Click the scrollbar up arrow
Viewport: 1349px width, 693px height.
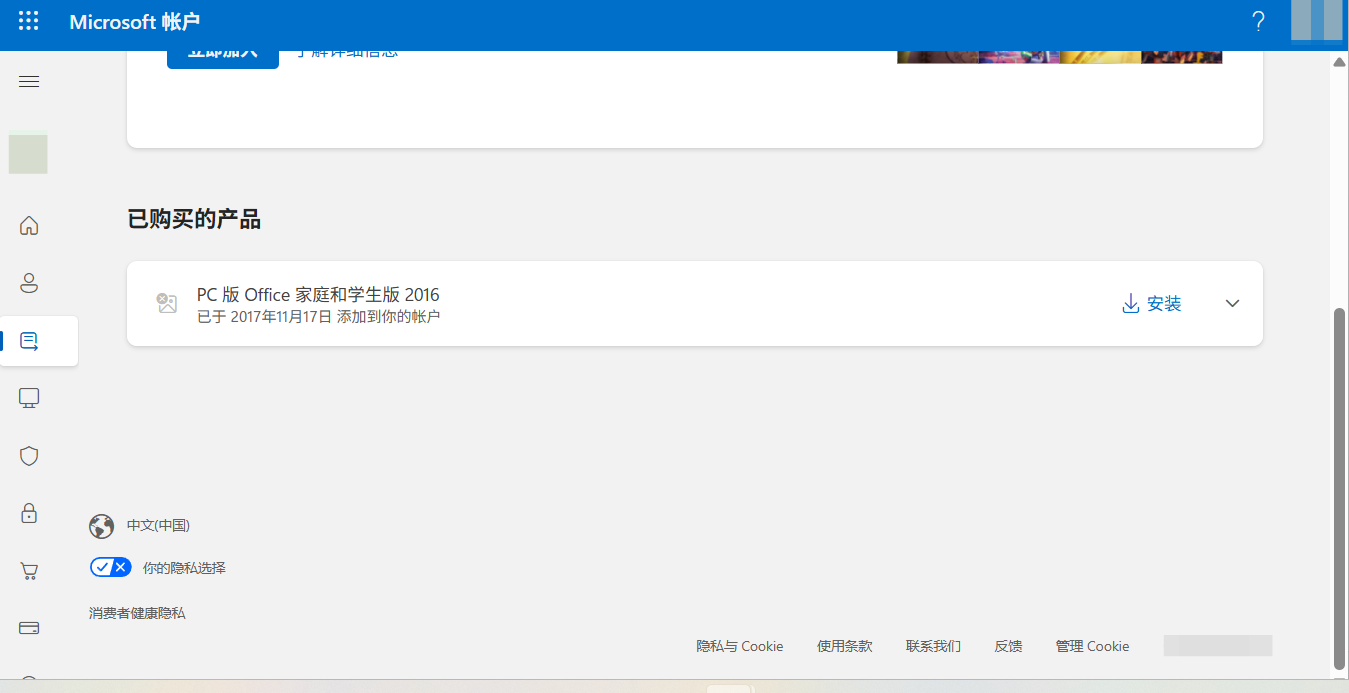pyautogui.click(x=1340, y=62)
